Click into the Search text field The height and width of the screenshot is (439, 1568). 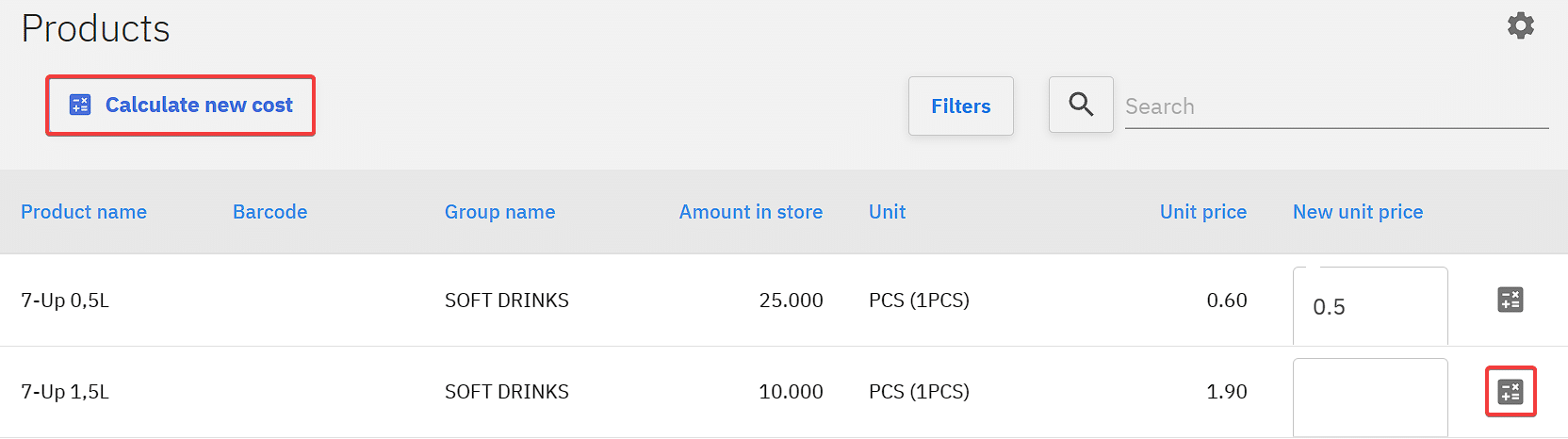coord(1335,106)
